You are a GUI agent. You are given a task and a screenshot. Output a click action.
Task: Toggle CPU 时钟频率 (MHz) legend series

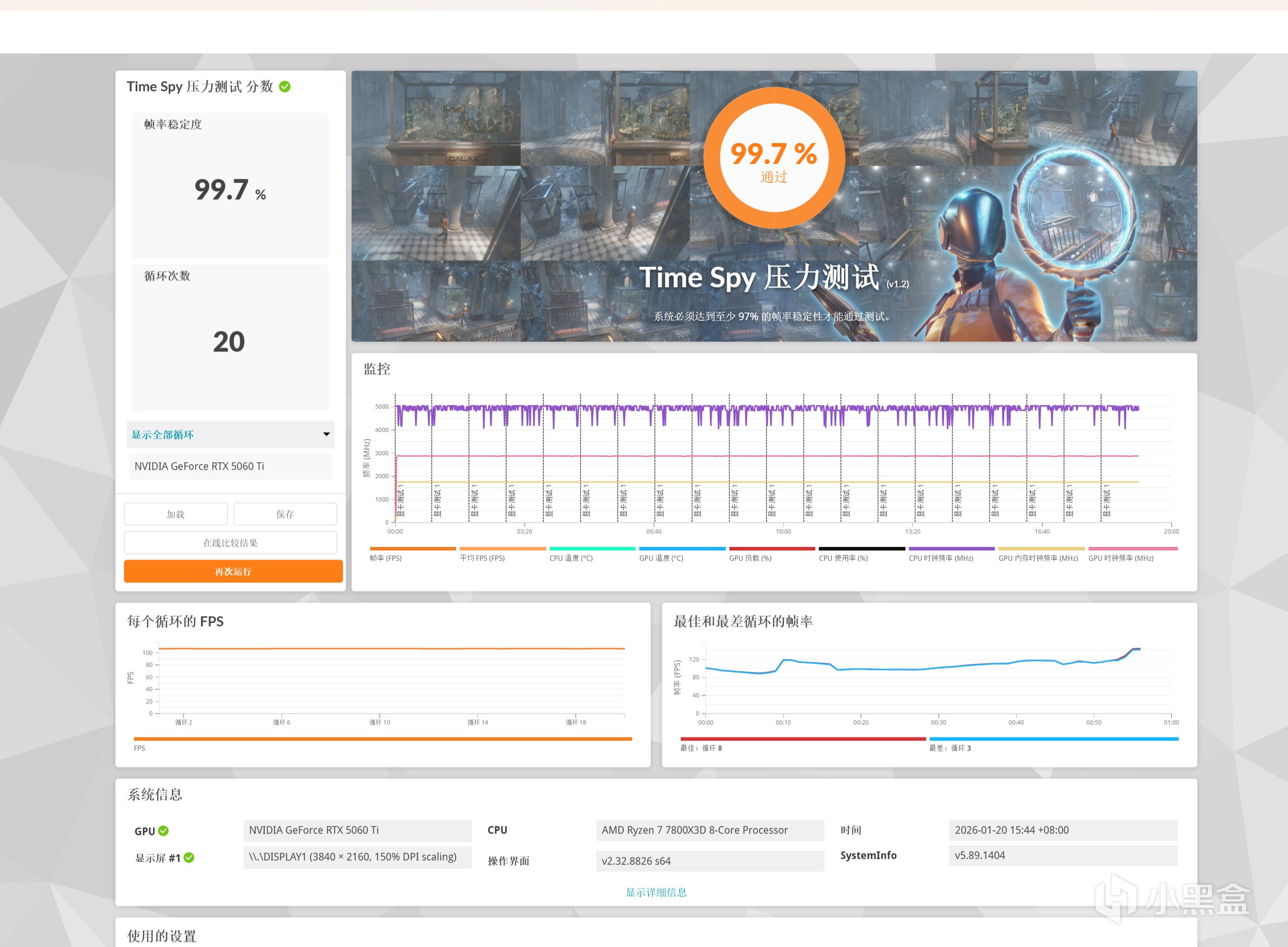(941, 558)
